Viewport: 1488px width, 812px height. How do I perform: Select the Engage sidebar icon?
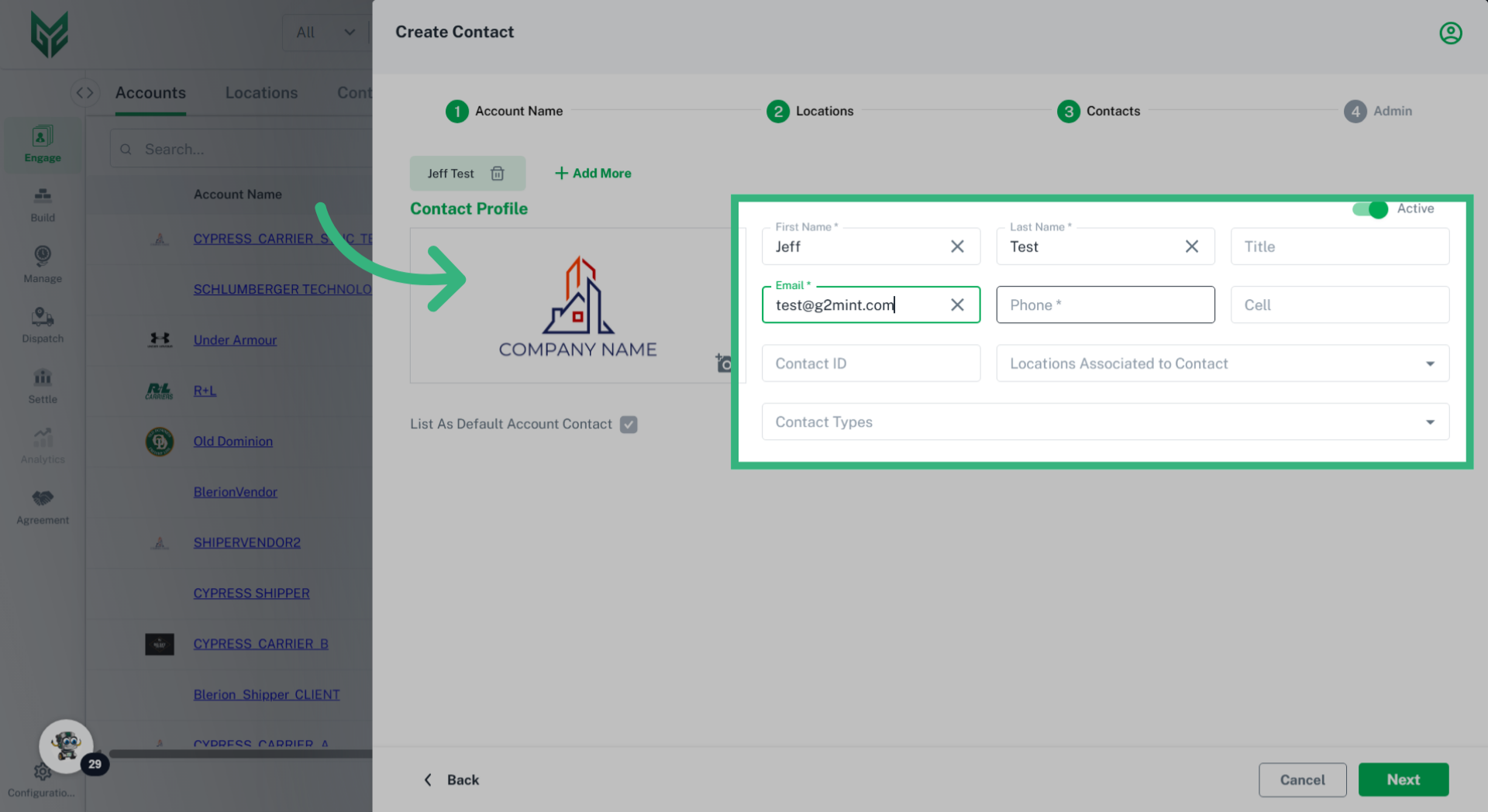tap(42, 144)
